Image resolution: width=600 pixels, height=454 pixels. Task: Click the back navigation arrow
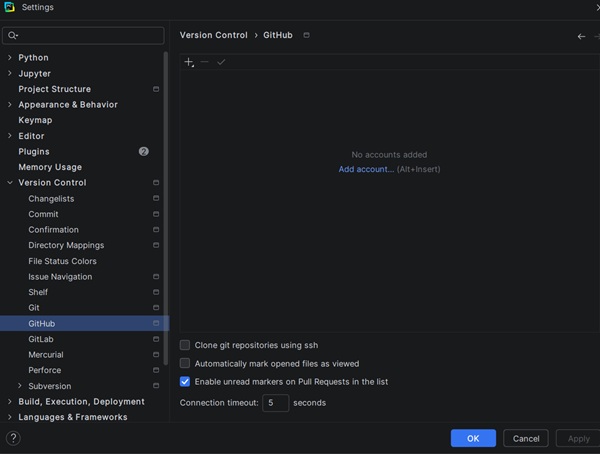pyautogui.click(x=582, y=36)
